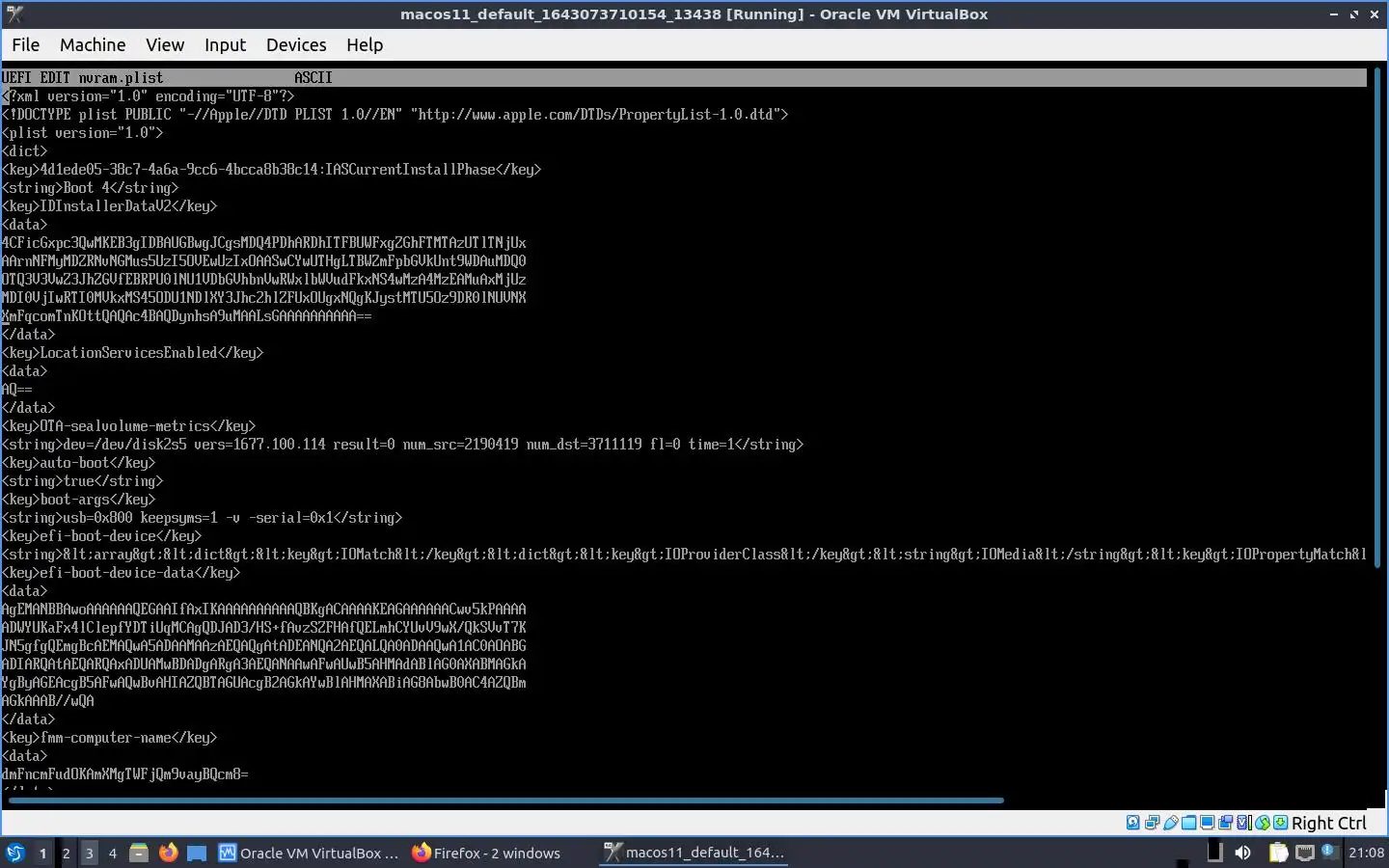Screen dimensions: 1389x868
Task: Switch to workspace 3
Action: (x=89, y=853)
